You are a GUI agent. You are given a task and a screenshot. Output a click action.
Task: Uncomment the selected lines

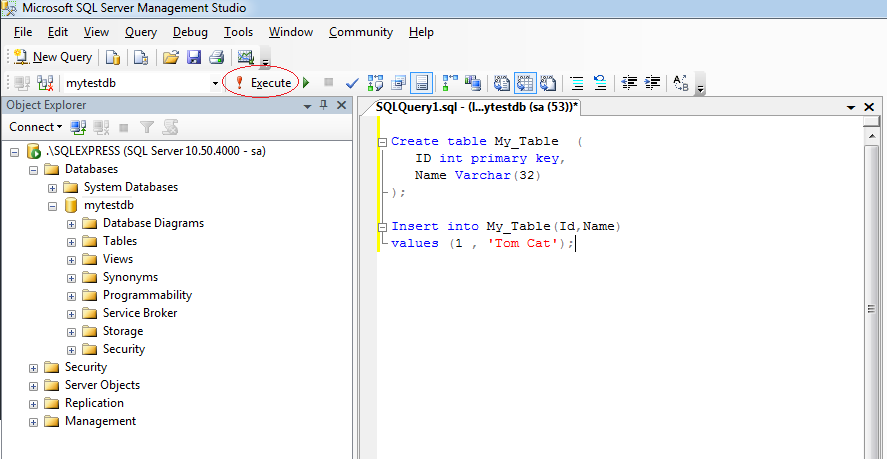(600, 83)
